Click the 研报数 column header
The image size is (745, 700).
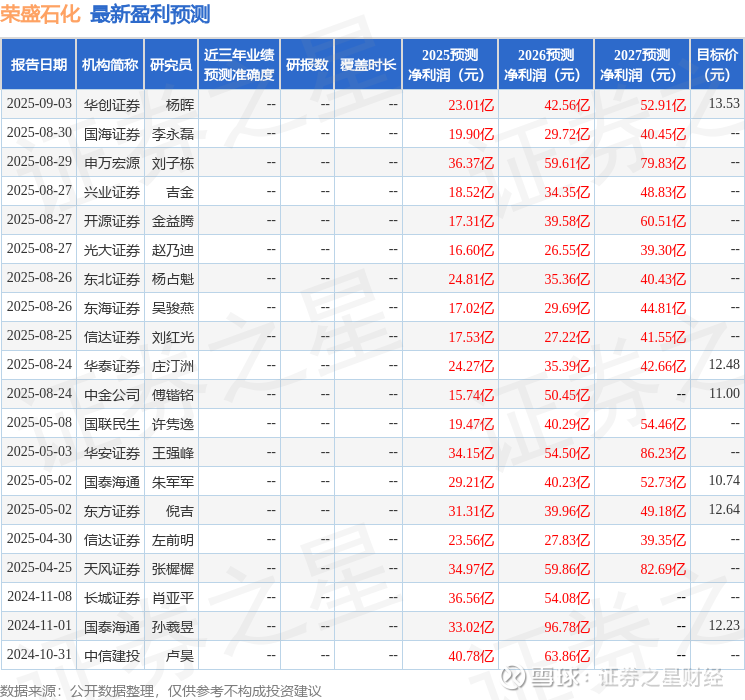[307, 65]
